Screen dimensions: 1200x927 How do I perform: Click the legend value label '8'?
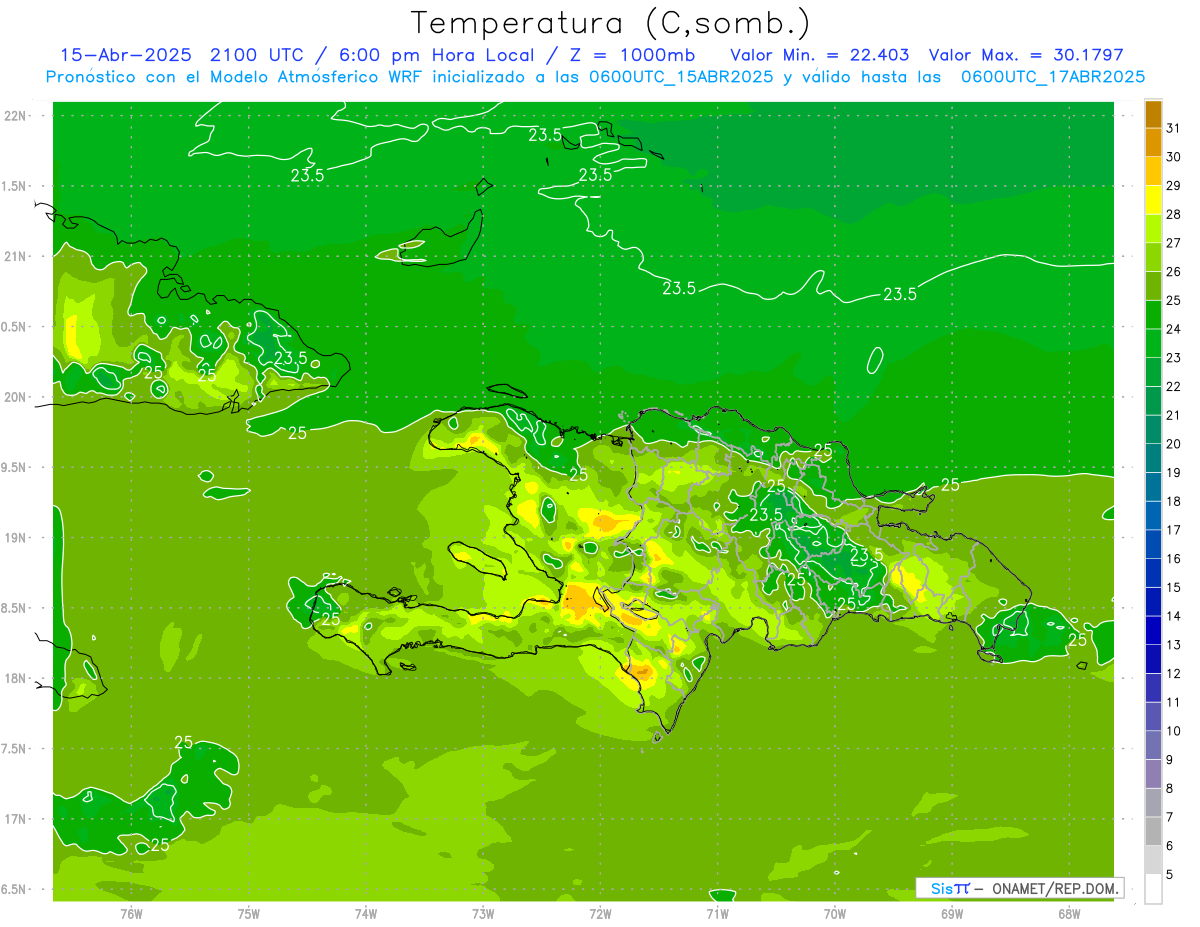coord(1170,788)
